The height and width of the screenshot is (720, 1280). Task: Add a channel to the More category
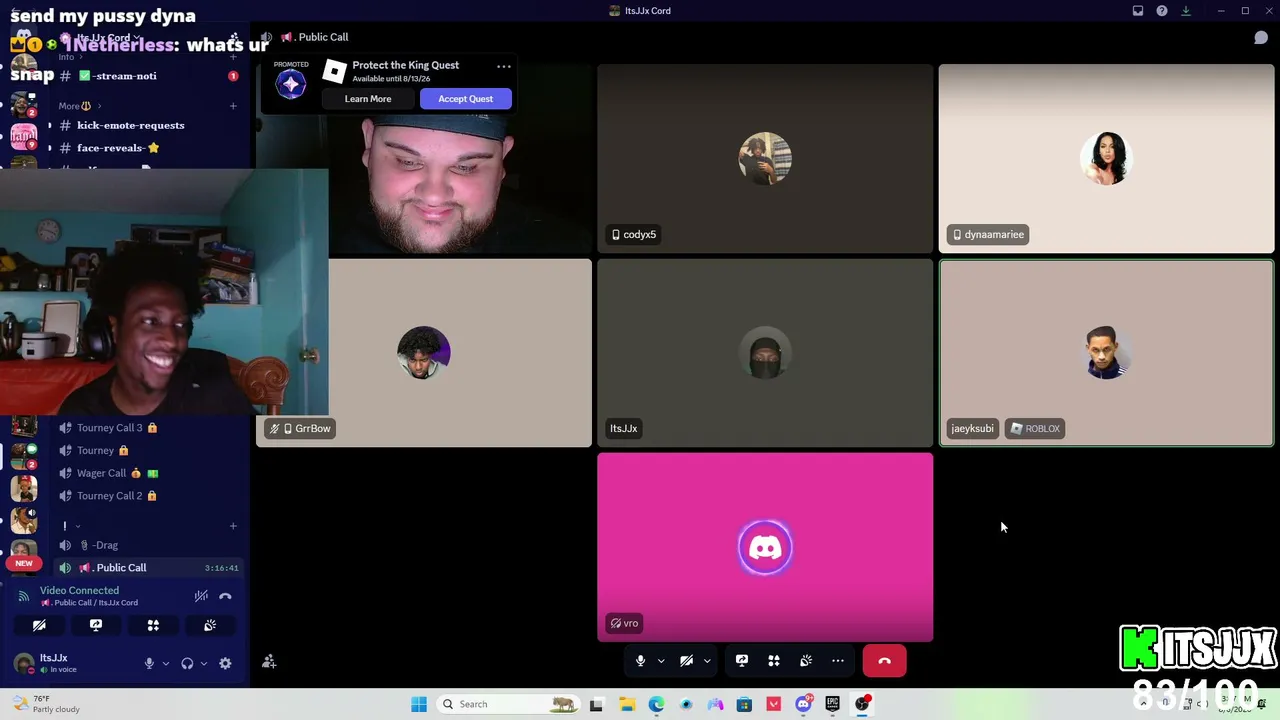pyautogui.click(x=233, y=106)
